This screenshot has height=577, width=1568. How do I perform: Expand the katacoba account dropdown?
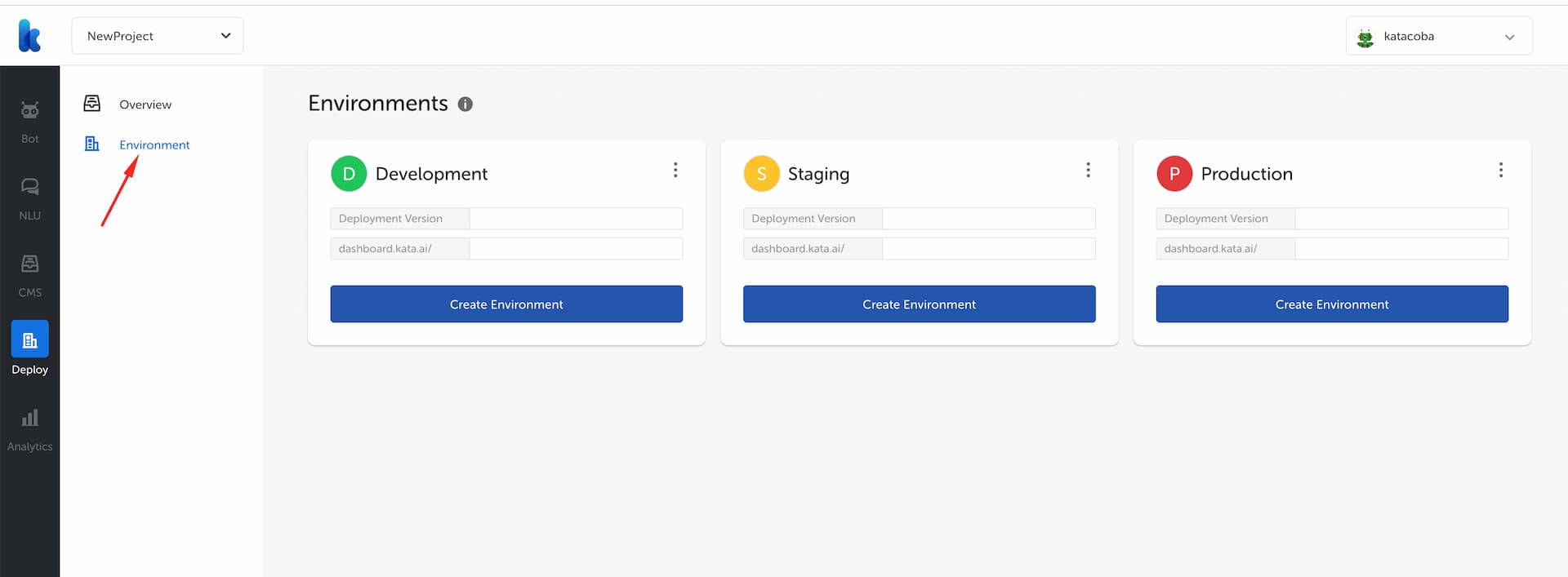(x=1439, y=36)
